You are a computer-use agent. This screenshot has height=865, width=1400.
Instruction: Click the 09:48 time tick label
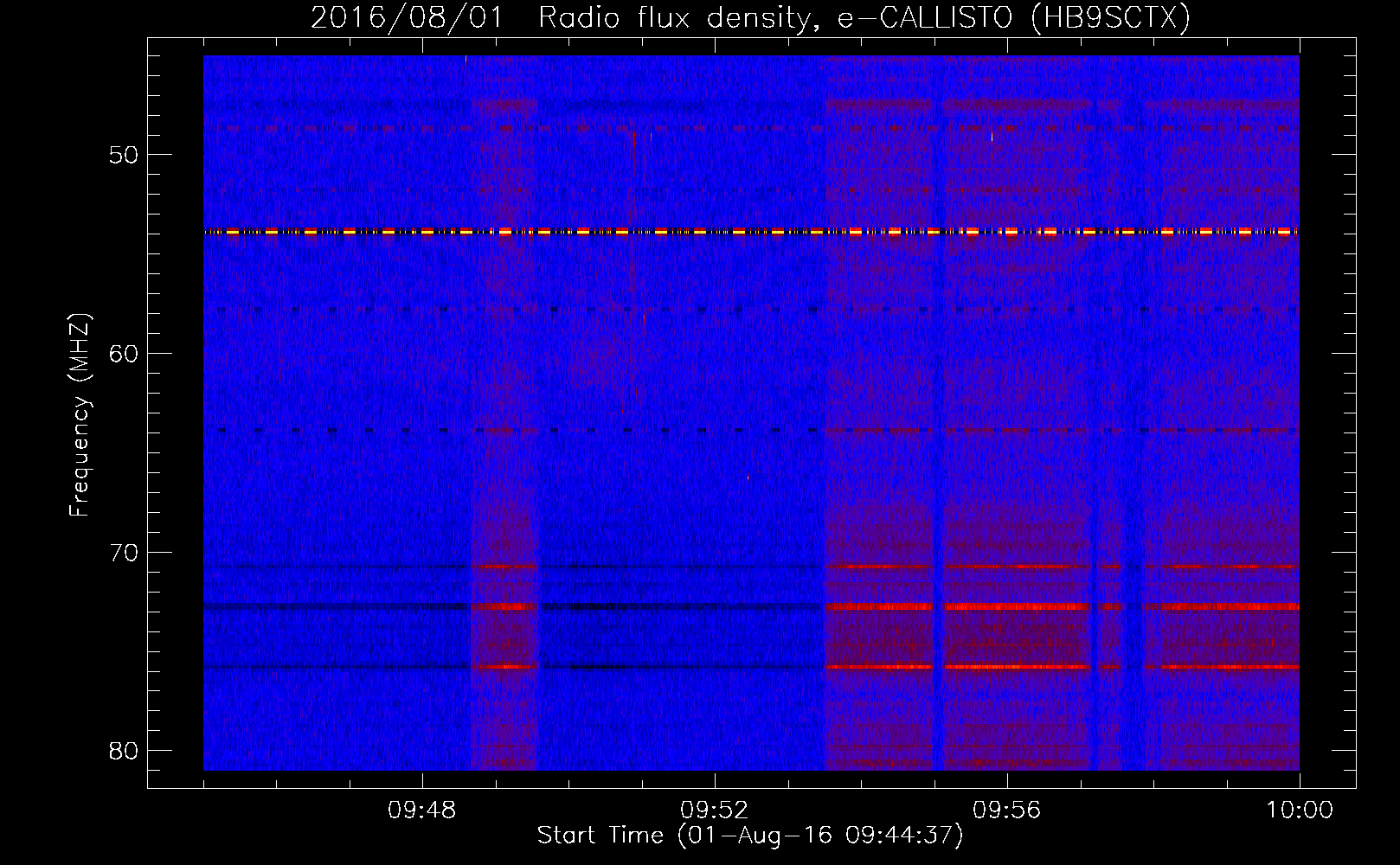(x=422, y=811)
